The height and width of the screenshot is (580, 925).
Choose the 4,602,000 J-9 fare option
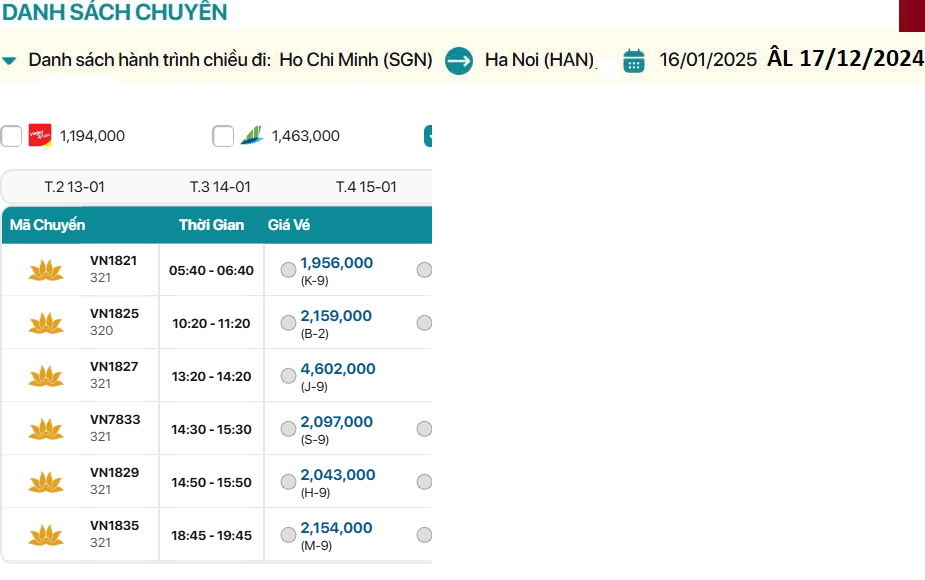pyautogui.click(x=288, y=376)
